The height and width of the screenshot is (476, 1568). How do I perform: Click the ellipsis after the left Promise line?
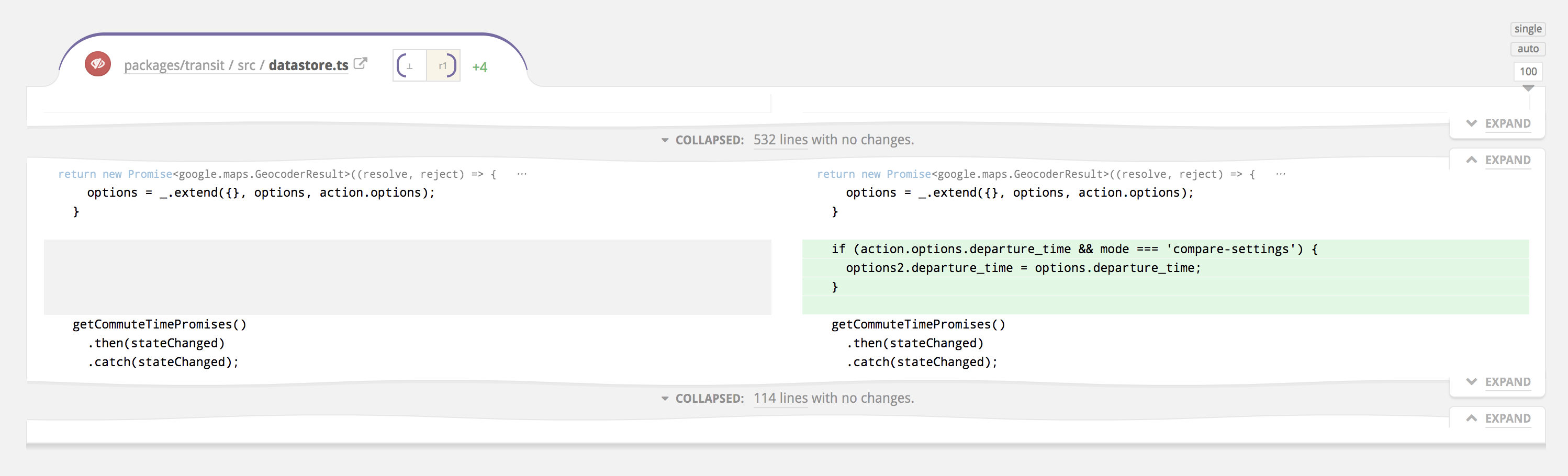click(522, 174)
